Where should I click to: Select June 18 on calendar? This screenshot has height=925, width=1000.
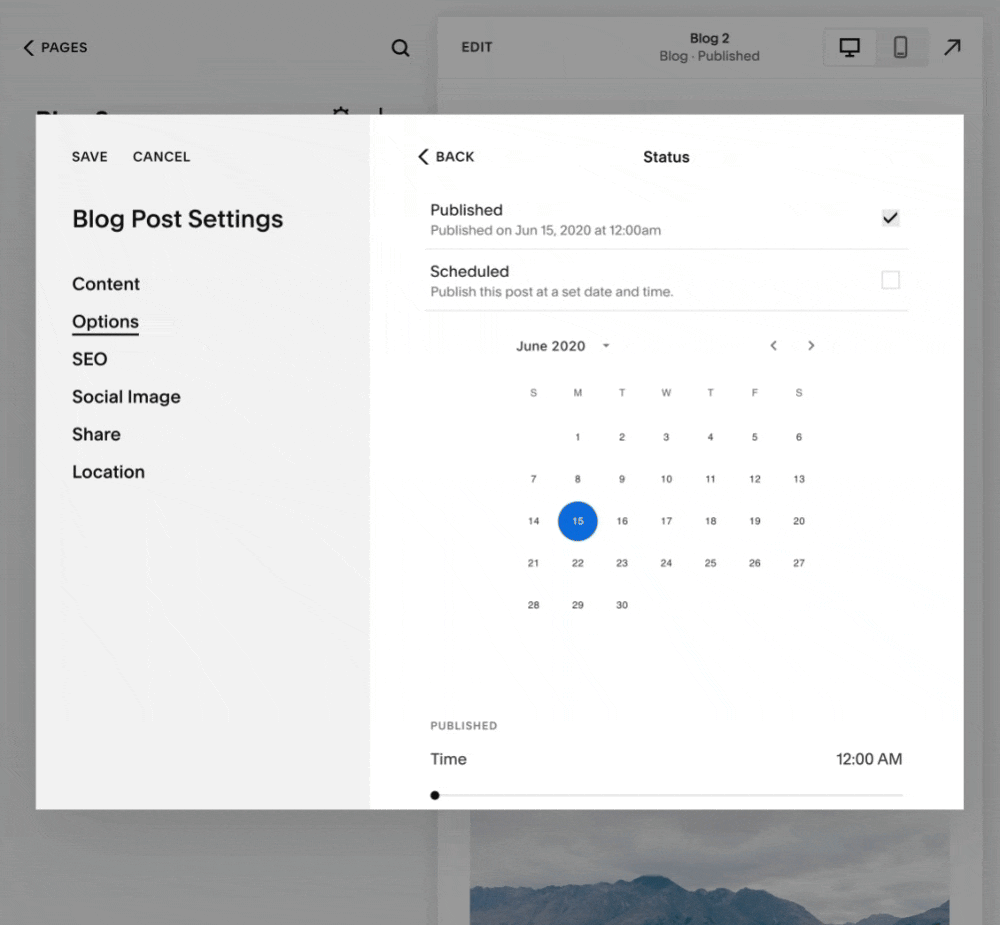tap(710, 521)
